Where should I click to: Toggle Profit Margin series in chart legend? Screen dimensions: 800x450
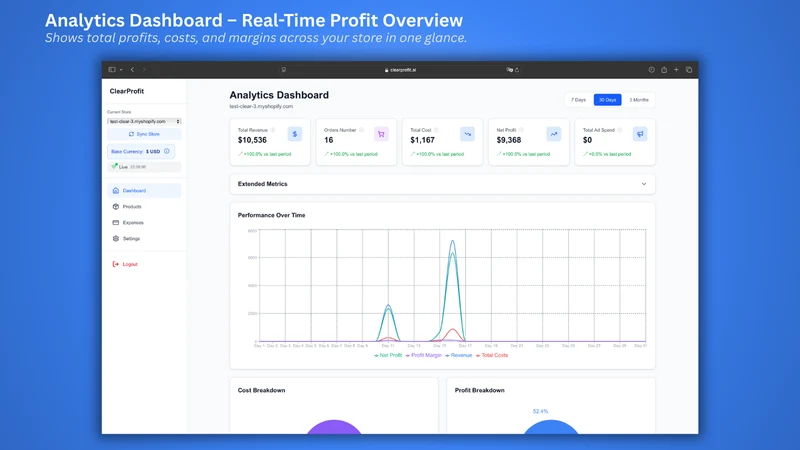click(x=423, y=355)
